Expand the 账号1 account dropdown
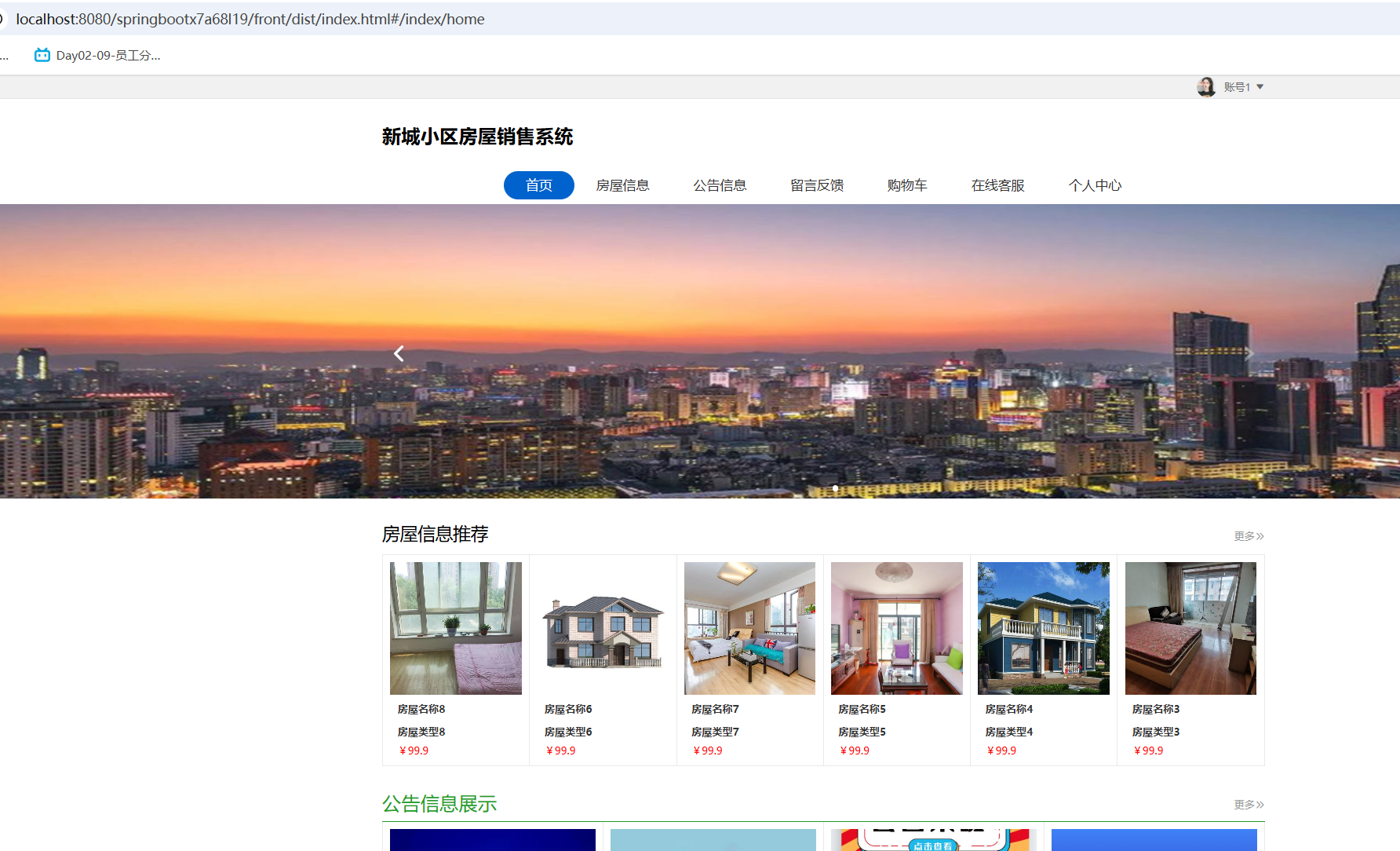 [1244, 87]
